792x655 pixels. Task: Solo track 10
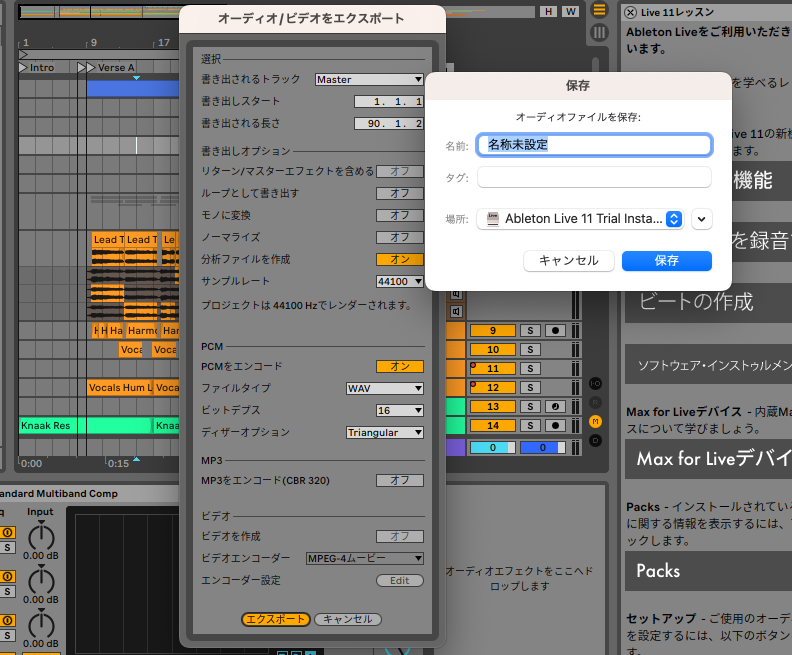pyautogui.click(x=530, y=349)
